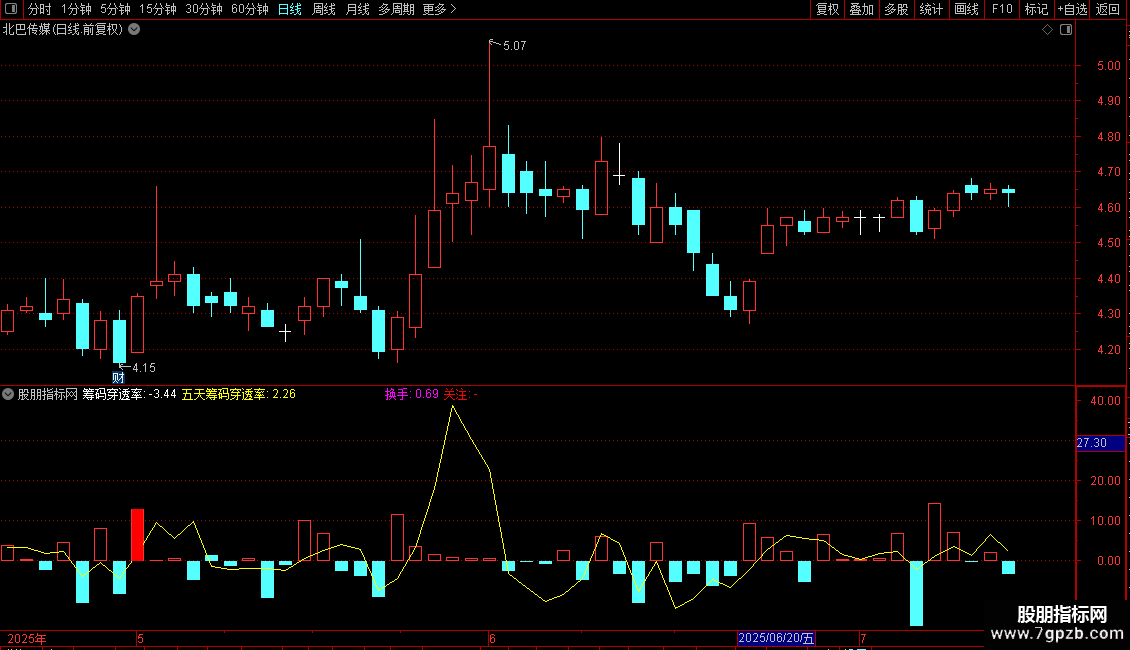Click the 五天筹码穿透率 value text
1130x650 pixels.
239,394
